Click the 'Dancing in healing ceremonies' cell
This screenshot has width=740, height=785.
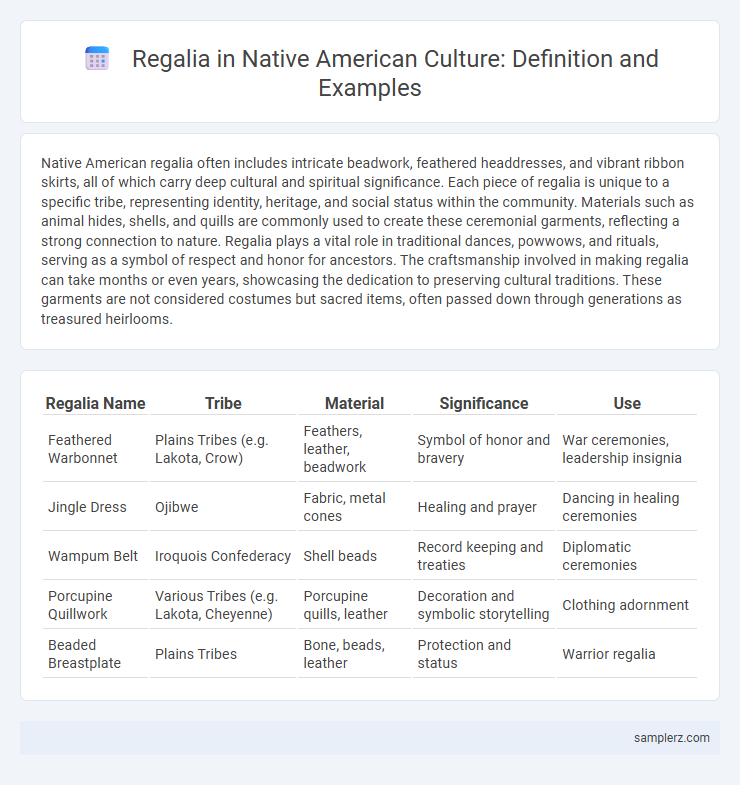[627, 507]
